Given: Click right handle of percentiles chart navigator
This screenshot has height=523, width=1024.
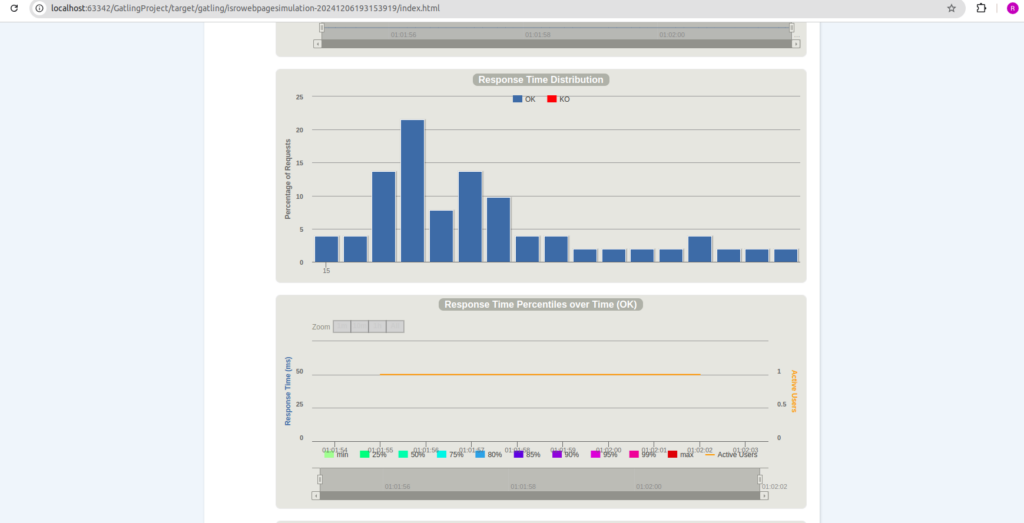Looking at the screenshot, I should (759, 479).
